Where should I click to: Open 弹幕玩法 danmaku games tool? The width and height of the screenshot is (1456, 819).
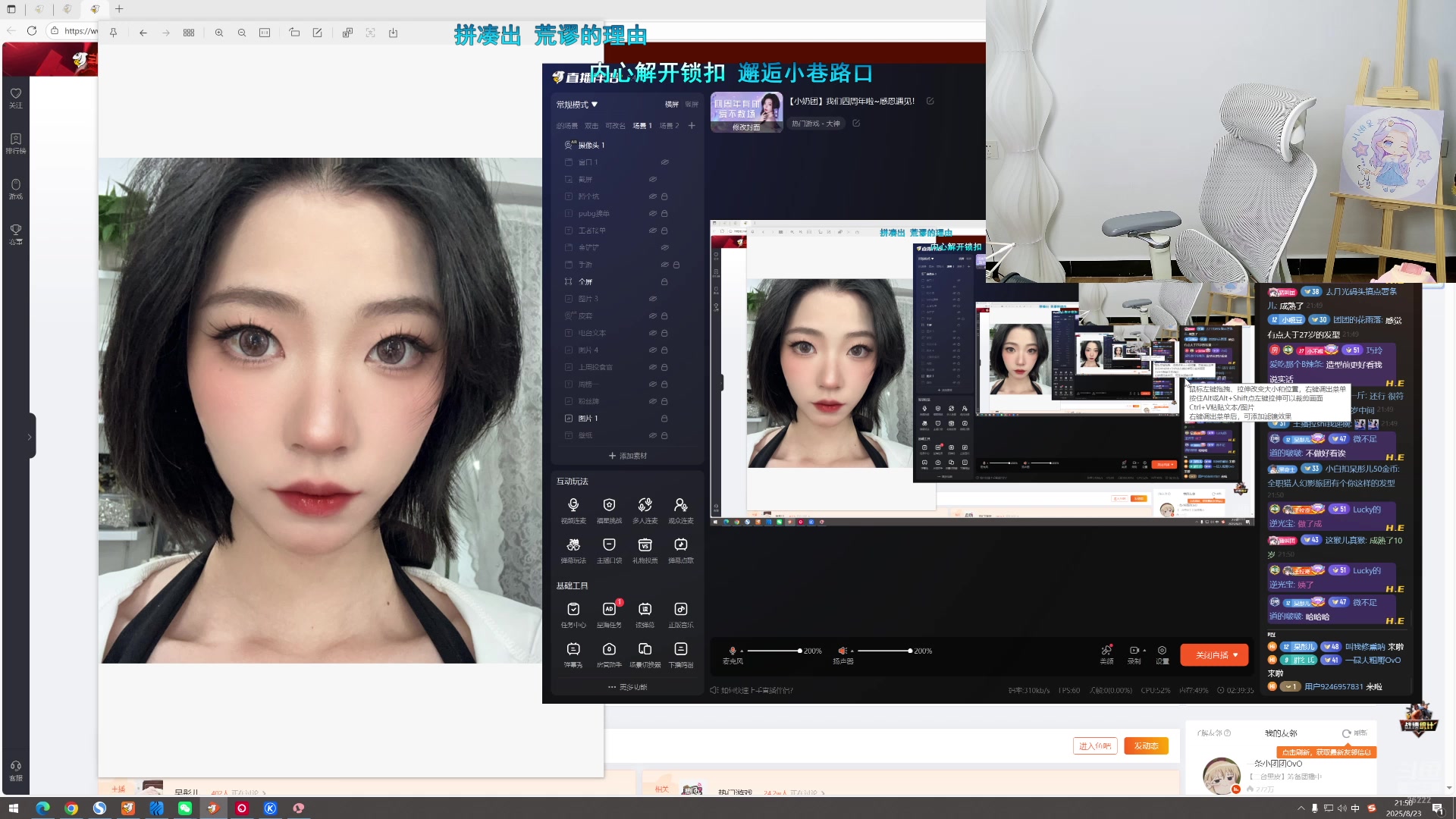pos(573,551)
